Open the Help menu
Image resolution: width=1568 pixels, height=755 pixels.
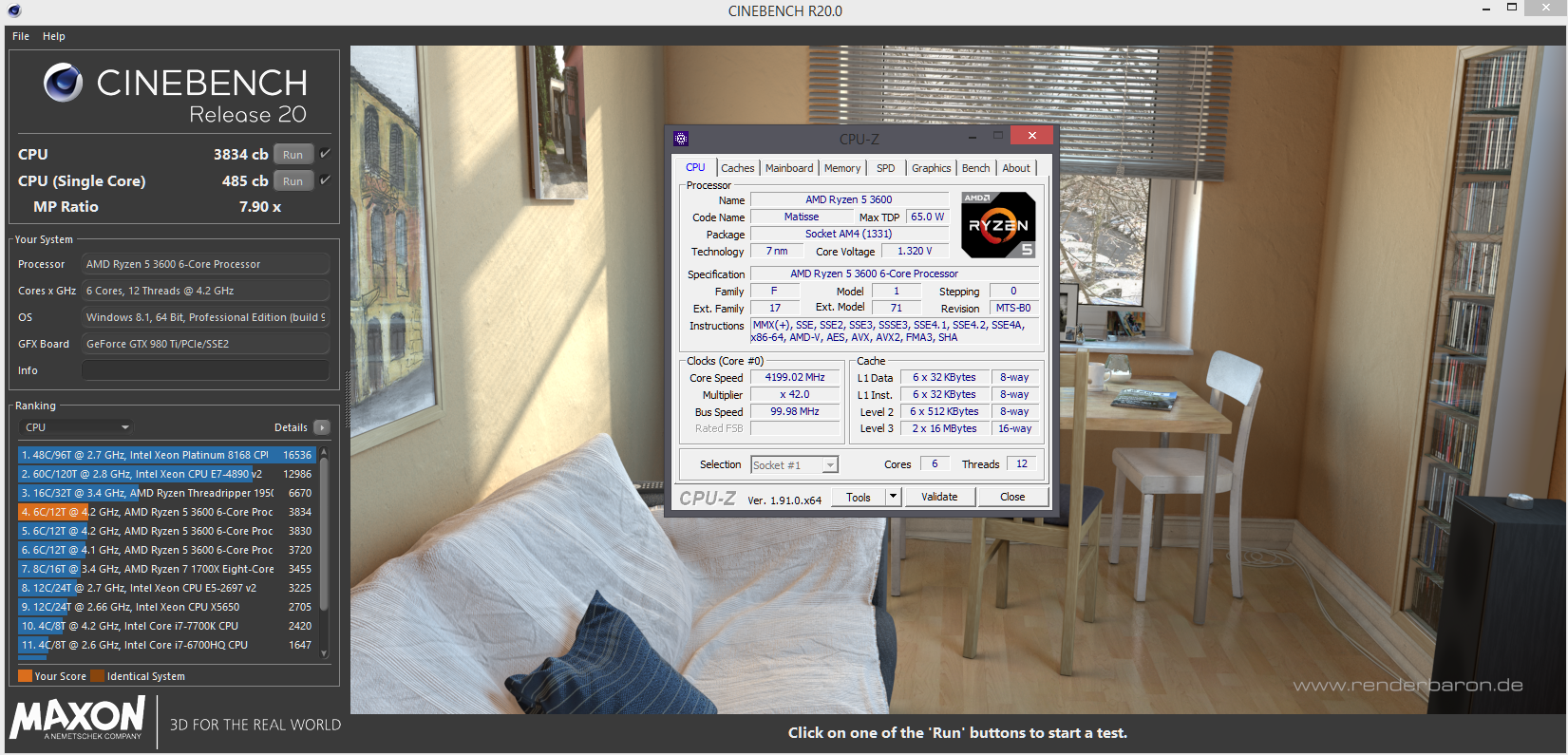pos(54,36)
